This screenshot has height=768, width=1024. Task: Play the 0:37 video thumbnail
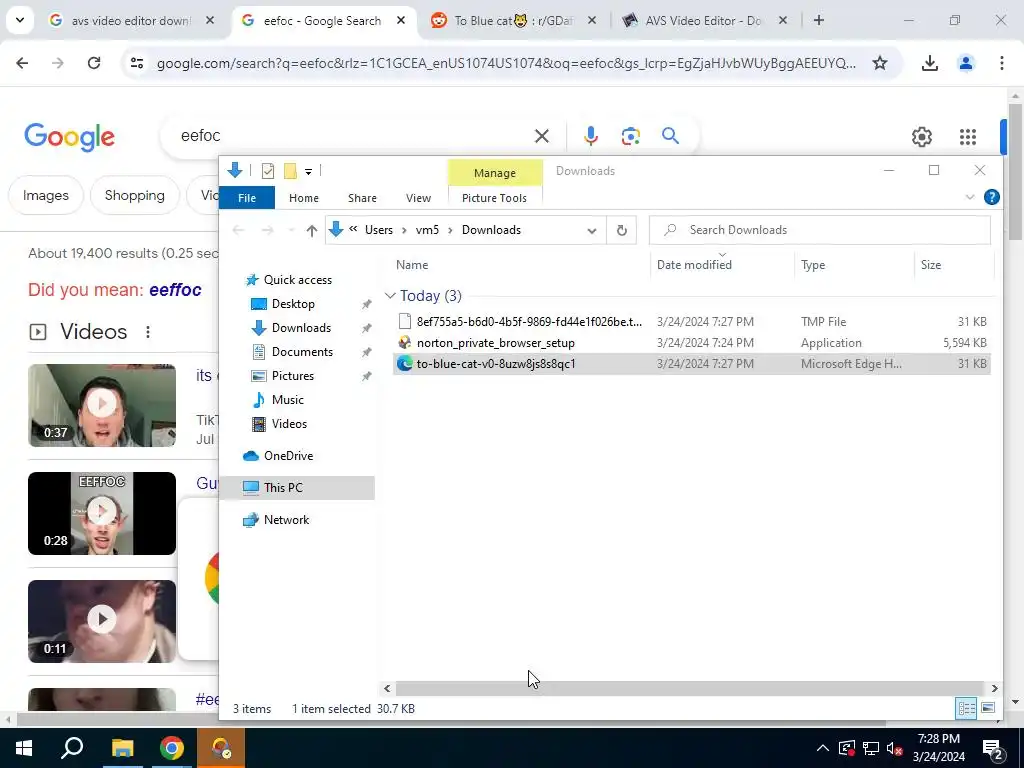click(x=102, y=405)
